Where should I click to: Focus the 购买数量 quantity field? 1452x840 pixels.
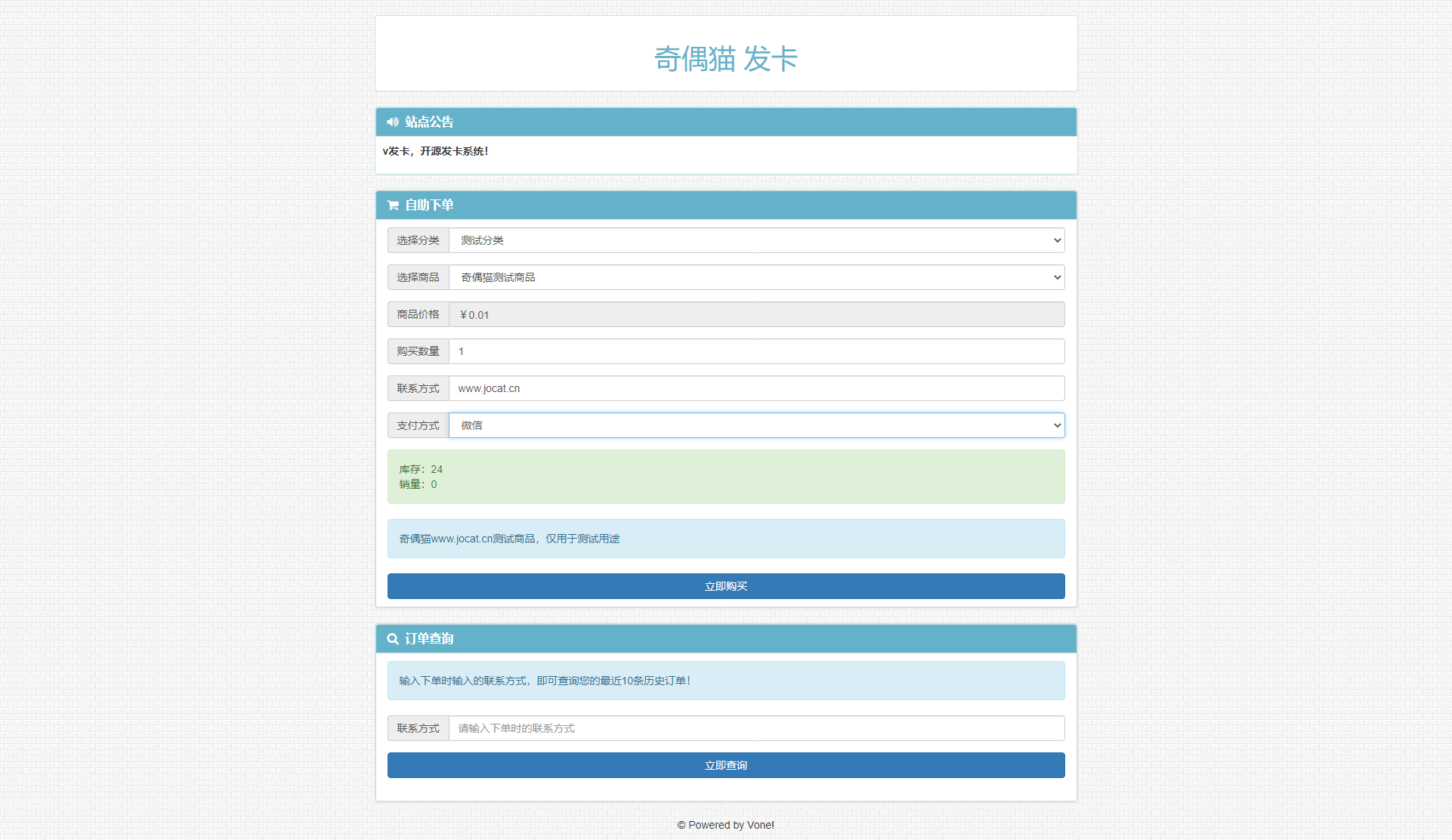click(x=756, y=351)
